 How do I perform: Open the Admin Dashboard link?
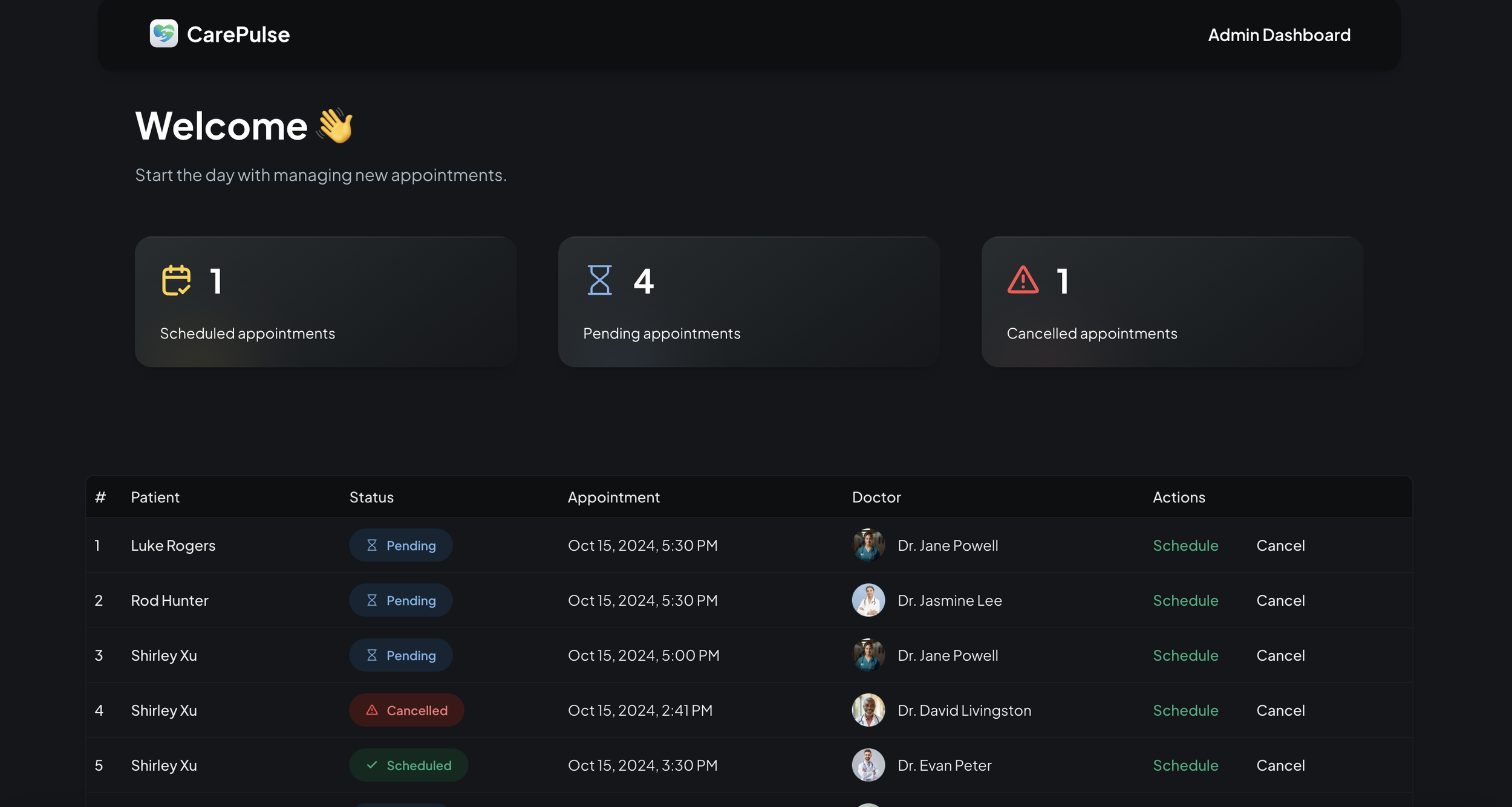click(1279, 35)
